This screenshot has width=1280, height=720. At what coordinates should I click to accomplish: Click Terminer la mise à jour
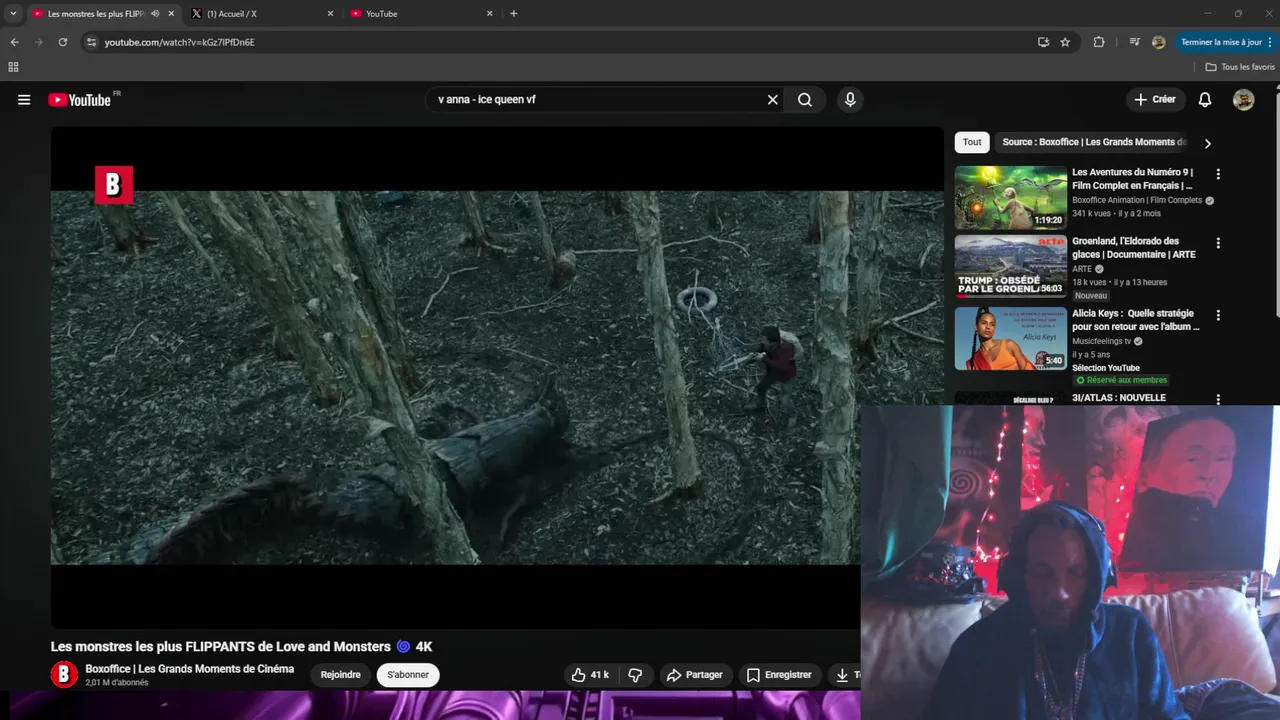coord(1221,42)
